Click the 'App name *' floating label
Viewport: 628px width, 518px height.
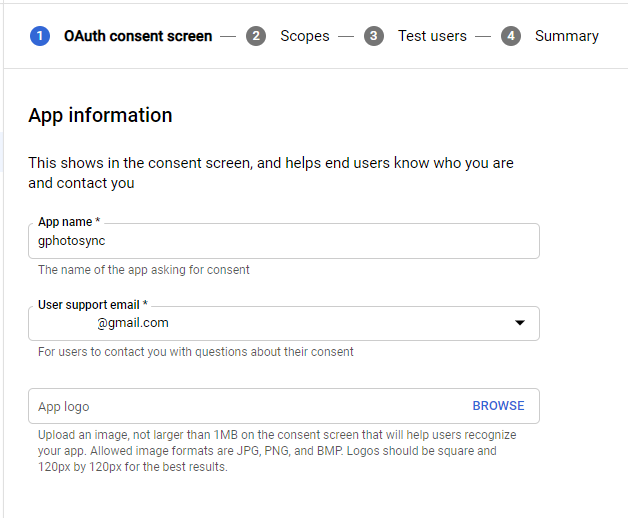pyautogui.click(x=69, y=222)
